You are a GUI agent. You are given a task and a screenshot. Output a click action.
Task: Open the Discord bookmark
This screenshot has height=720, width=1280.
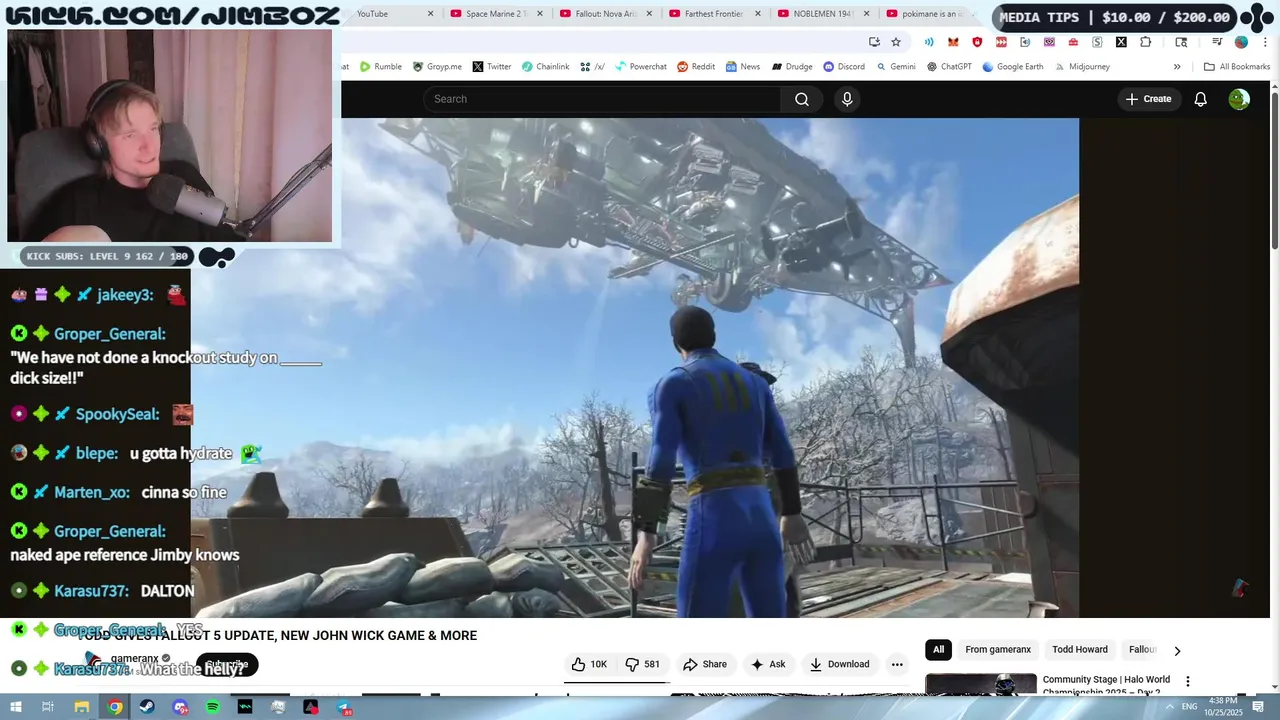point(844,67)
